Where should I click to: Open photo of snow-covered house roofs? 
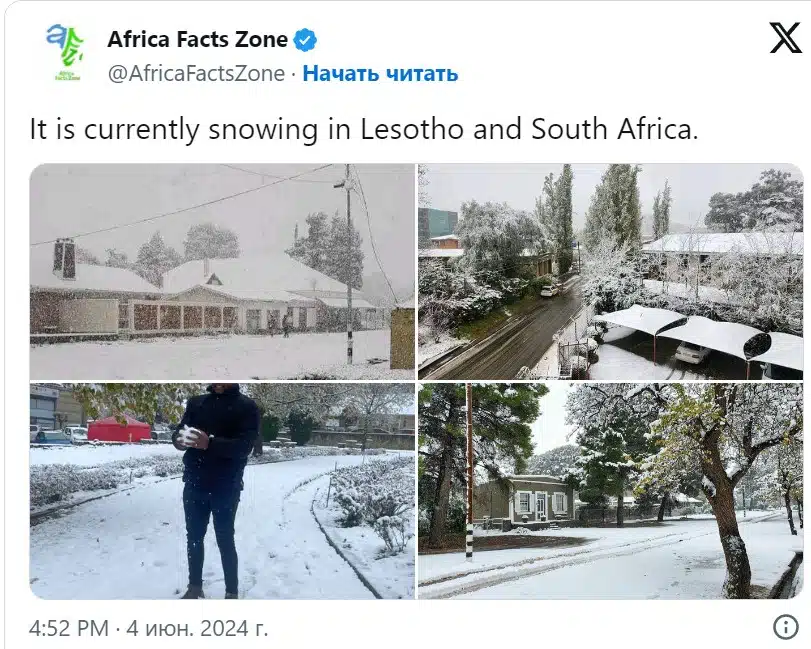pos(222,272)
